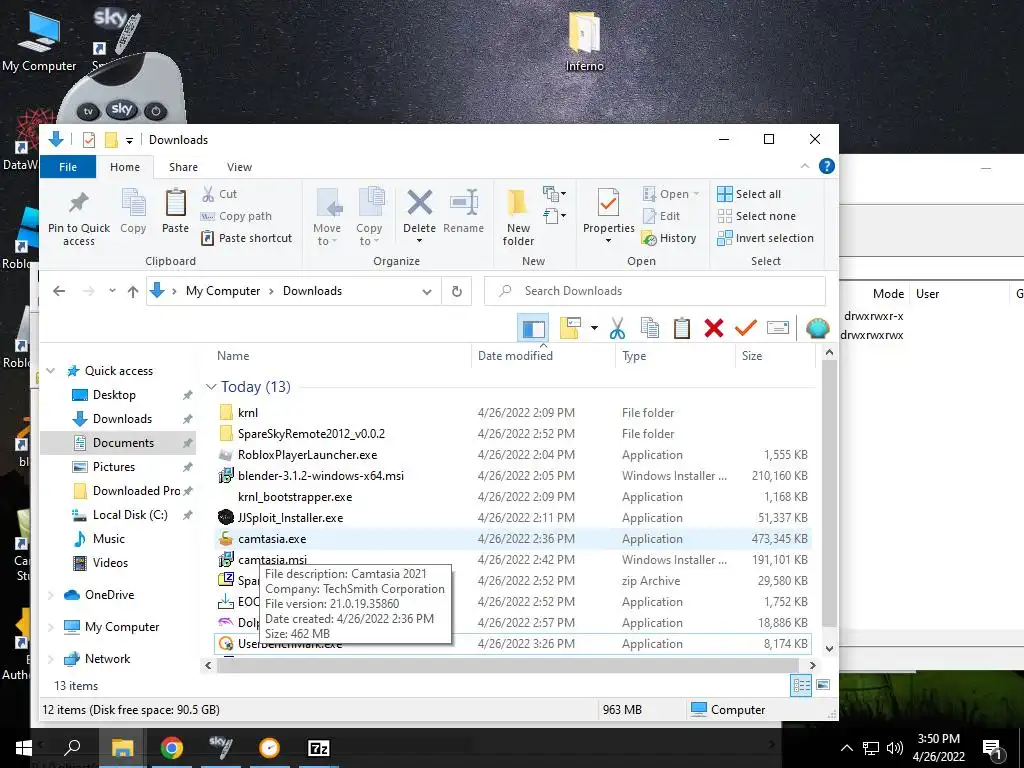The width and height of the screenshot is (1024, 768).
Task: Click the red X delete toolbar icon
Action: point(714,328)
